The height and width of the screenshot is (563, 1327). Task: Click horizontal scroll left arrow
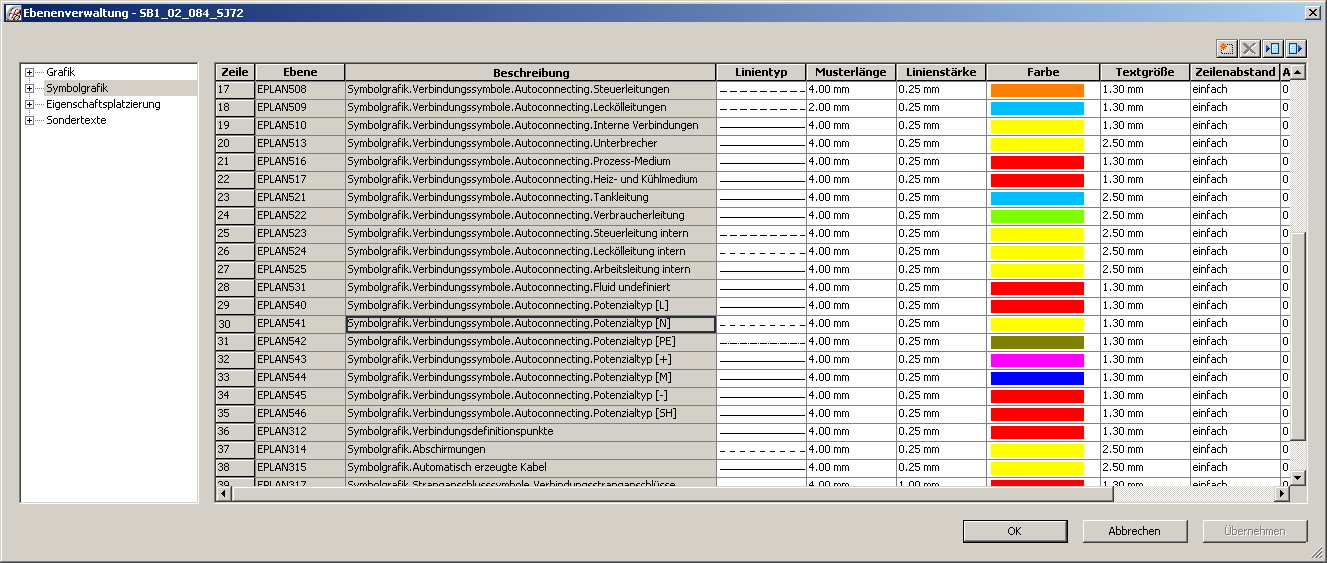click(224, 494)
